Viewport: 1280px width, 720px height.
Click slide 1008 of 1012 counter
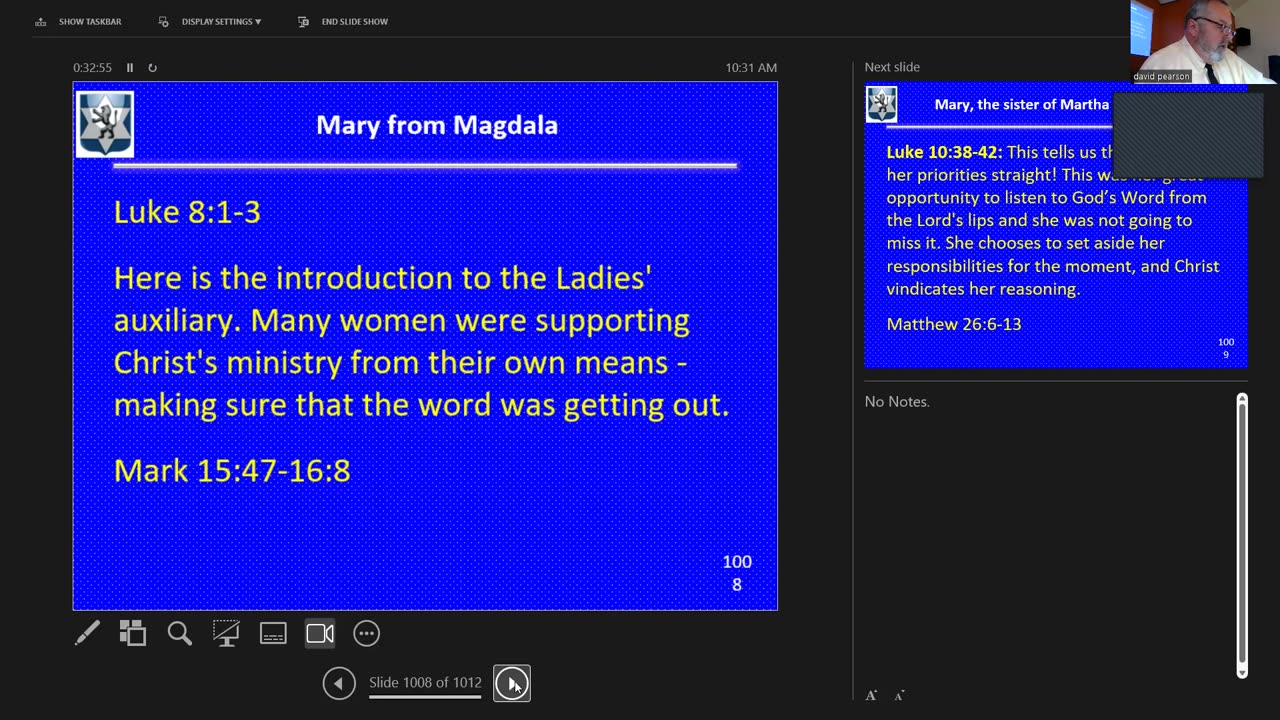425,682
